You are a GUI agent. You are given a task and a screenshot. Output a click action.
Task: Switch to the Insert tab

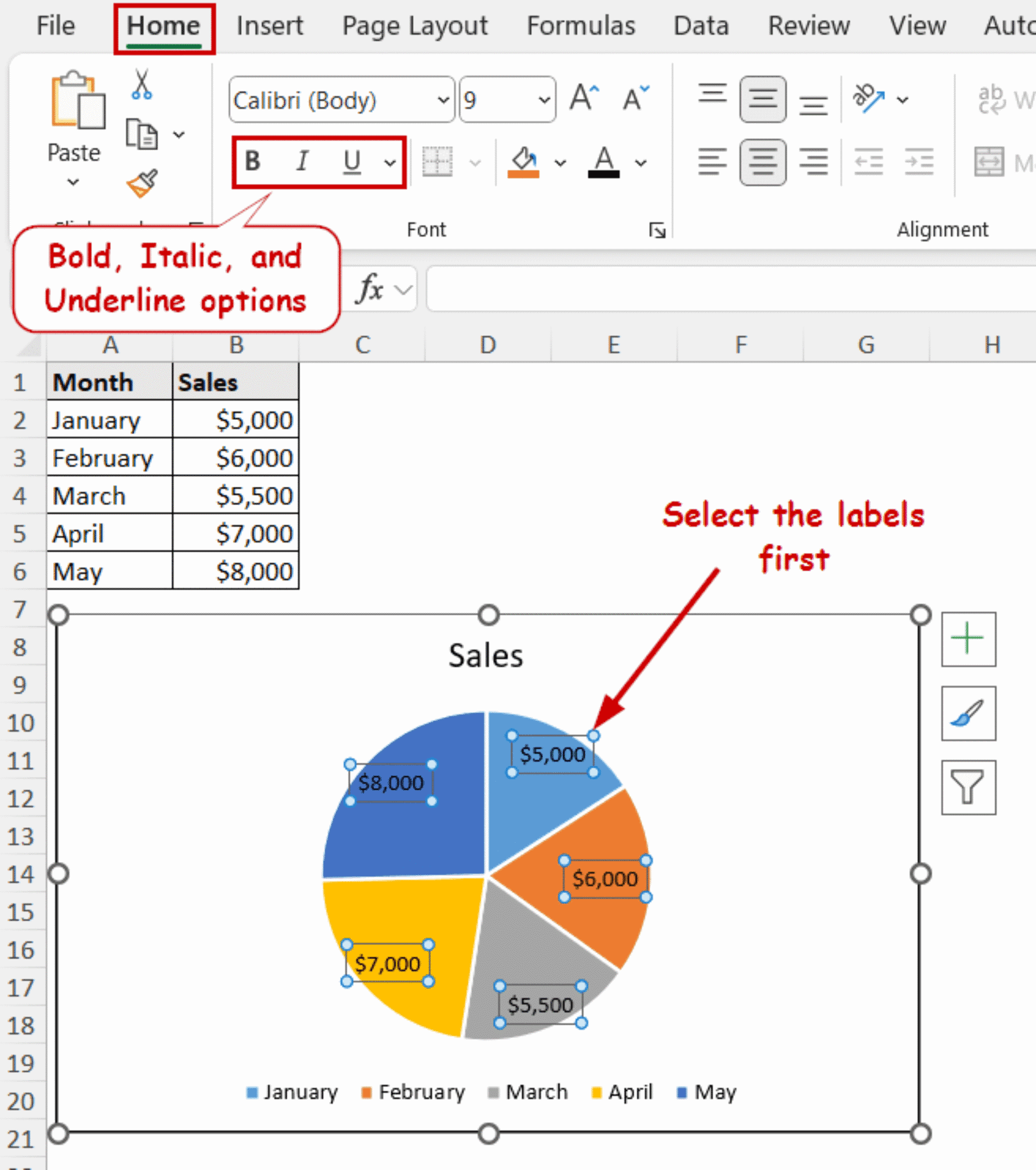[270, 26]
